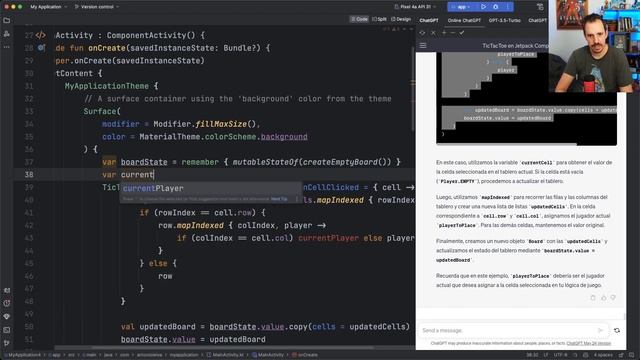
Task: Click the X icon in the ChatGPT toolbar
Action: [433, 33]
